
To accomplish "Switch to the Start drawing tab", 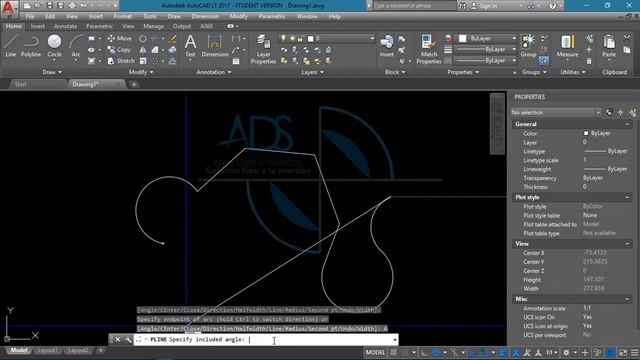I will 20,84.
